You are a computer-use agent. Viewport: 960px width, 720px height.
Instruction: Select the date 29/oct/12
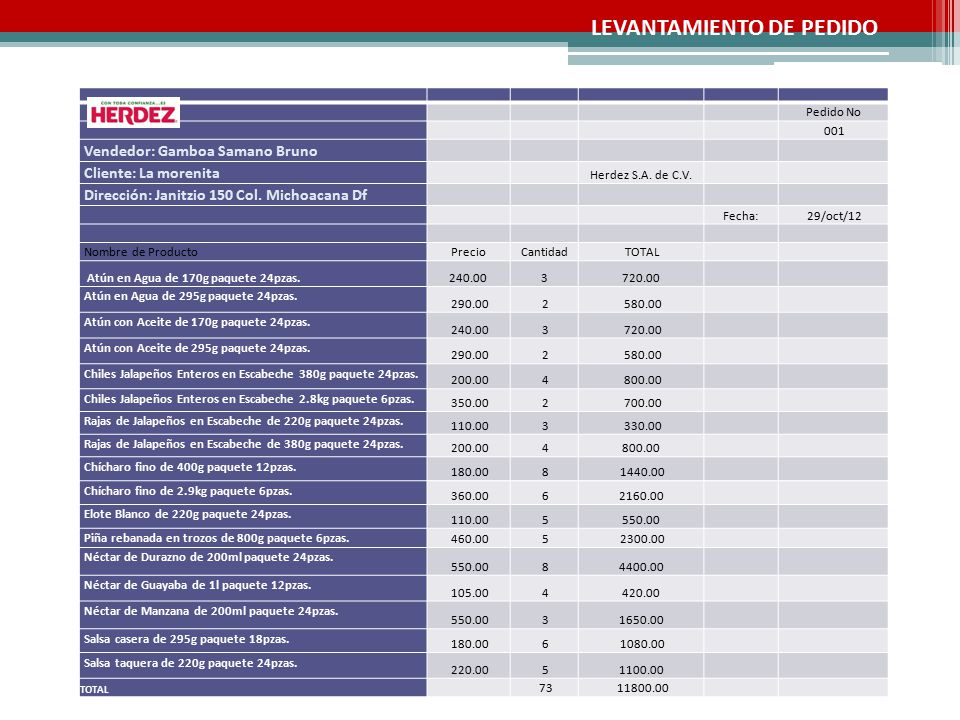[x=834, y=216]
